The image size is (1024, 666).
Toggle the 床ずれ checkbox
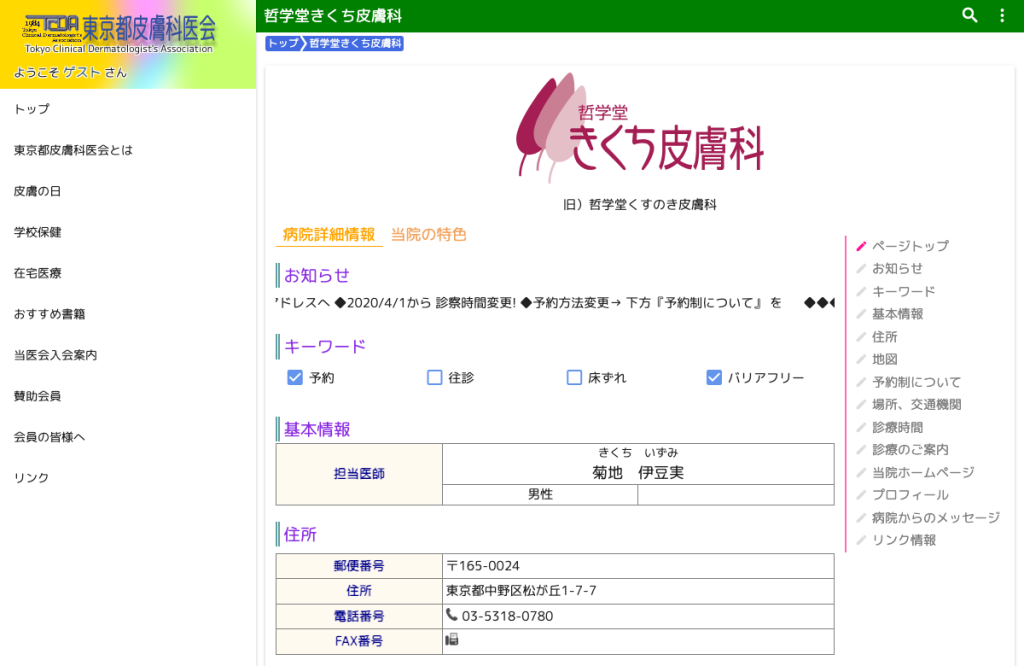coord(574,377)
